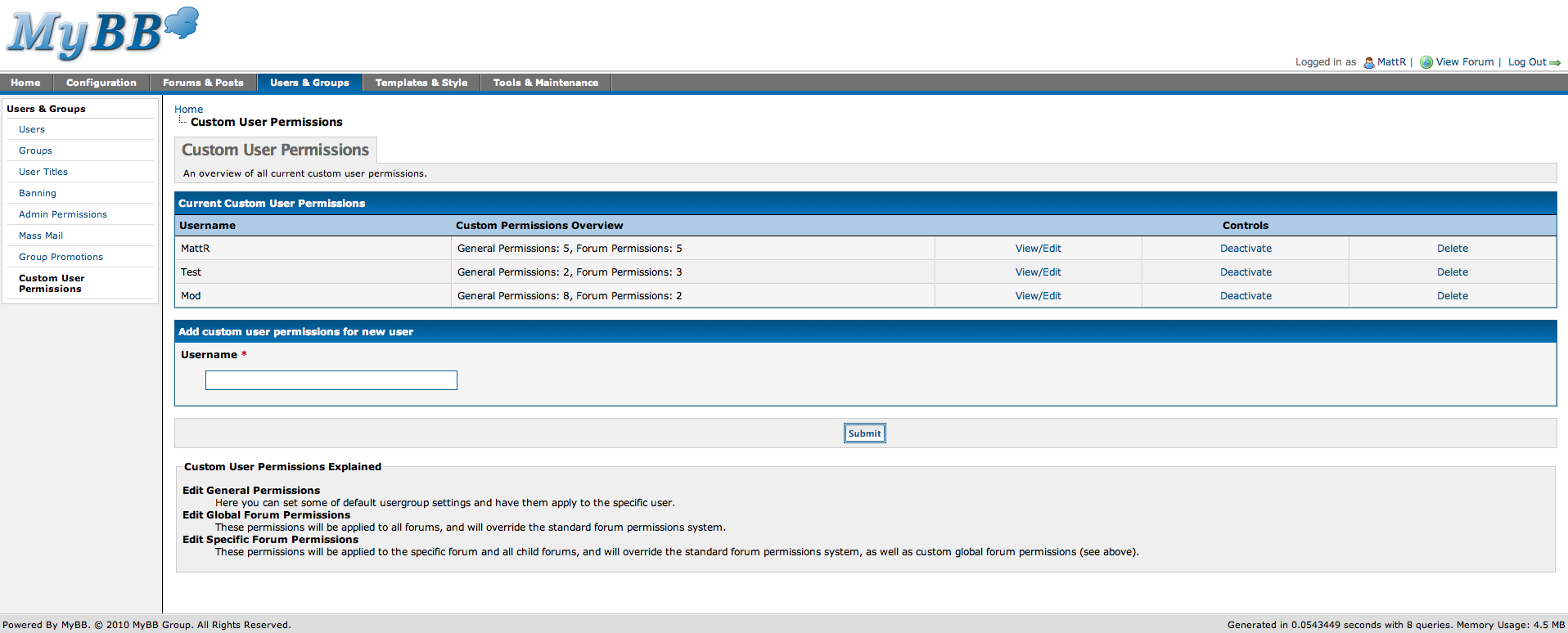The height and width of the screenshot is (633, 1568).
Task: Click the user icon beside MattR
Action: click(1368, 62)
